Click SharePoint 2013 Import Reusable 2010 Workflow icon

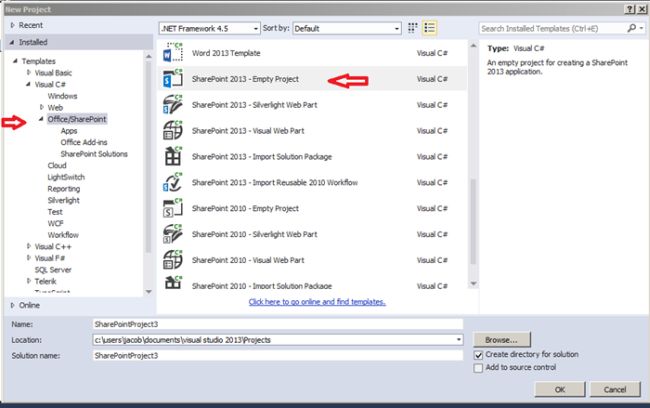[x=173, y=182]
